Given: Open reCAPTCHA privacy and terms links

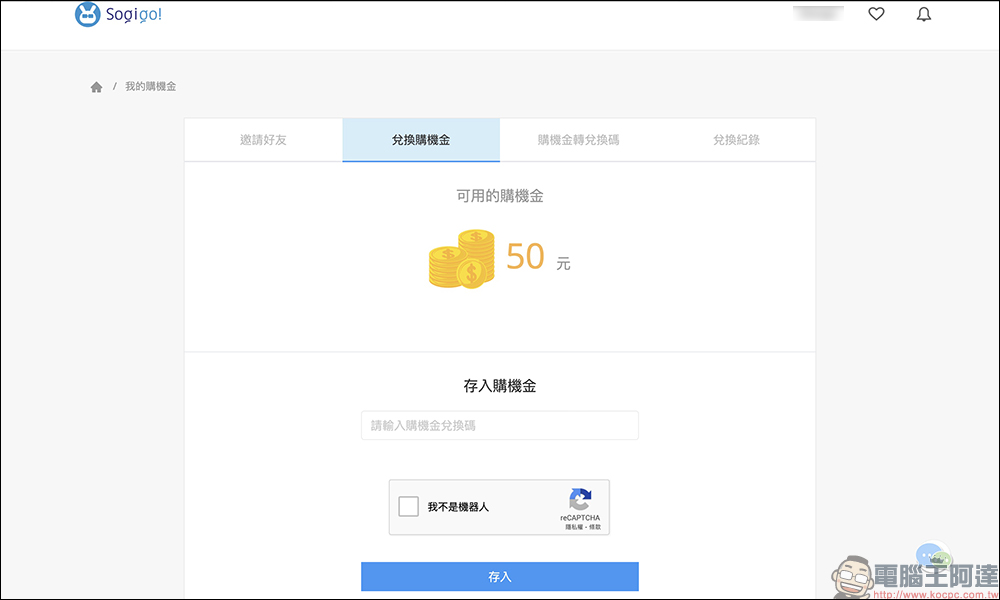Looking at the screenshot, I should point(583,527).
